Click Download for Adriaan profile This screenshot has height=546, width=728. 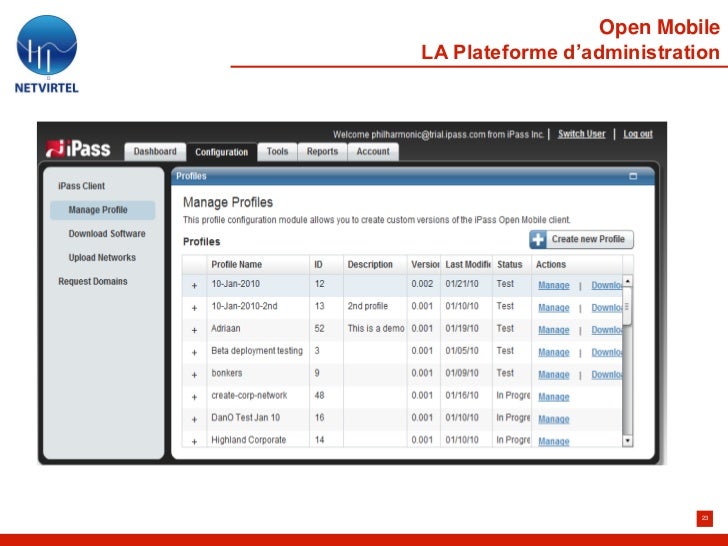[x=606, y=330]
